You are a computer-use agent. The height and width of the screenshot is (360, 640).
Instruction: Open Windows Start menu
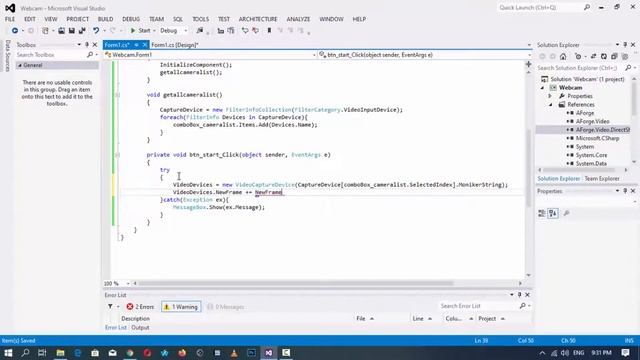[x=8, y=353]
